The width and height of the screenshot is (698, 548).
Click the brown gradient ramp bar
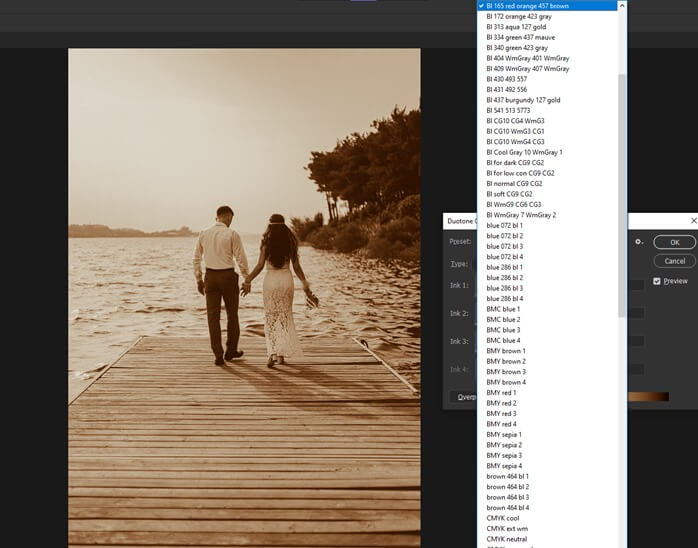coord(648,397)
